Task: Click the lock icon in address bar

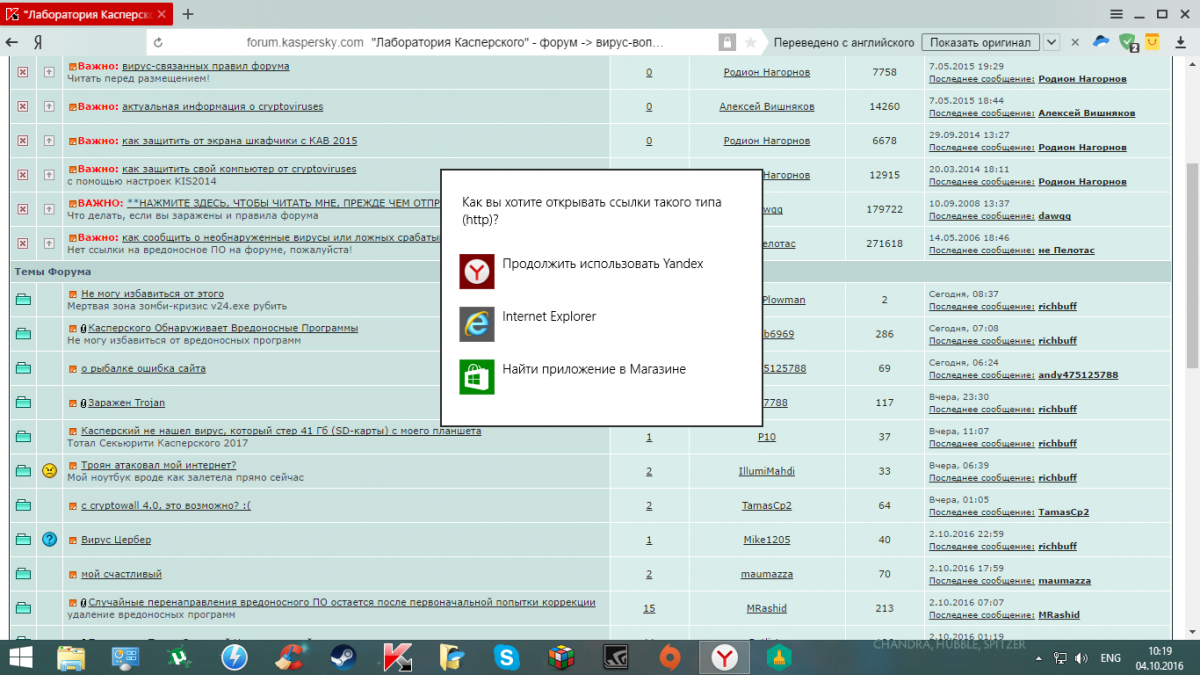Action: [728, 43]
